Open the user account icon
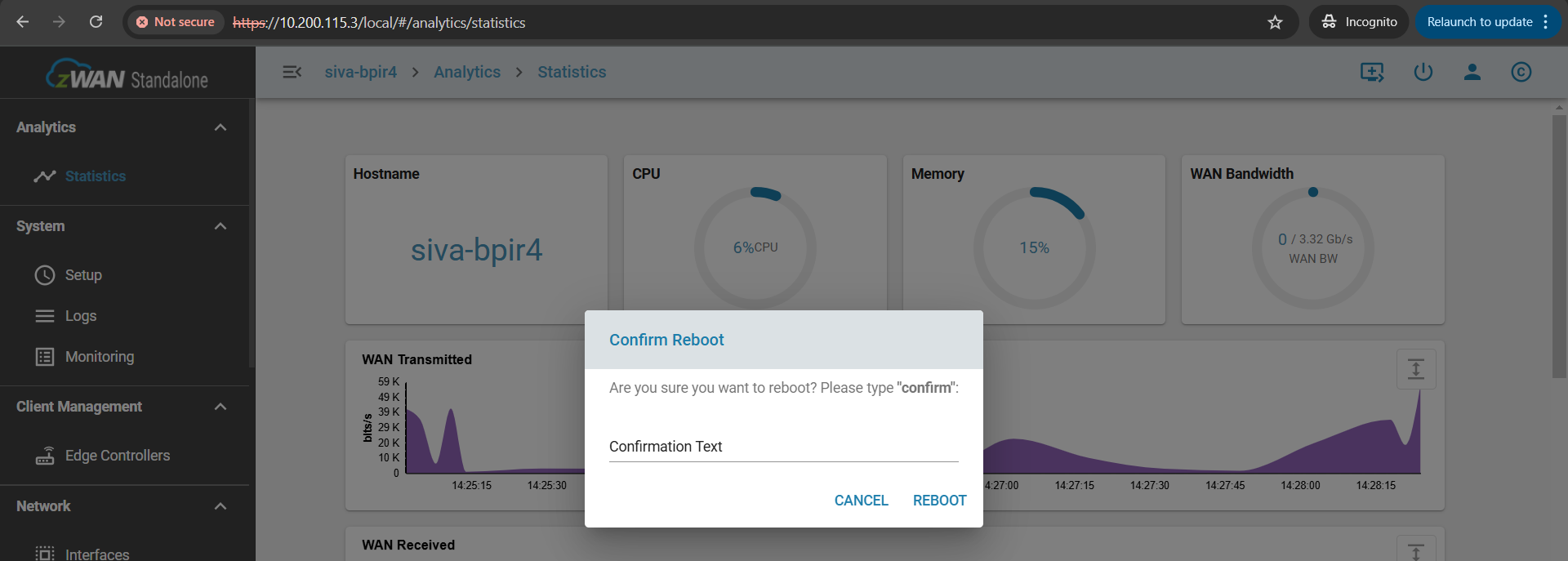Image resolution: width=1568 pixels, height=561 pixels. point(1472,72)
